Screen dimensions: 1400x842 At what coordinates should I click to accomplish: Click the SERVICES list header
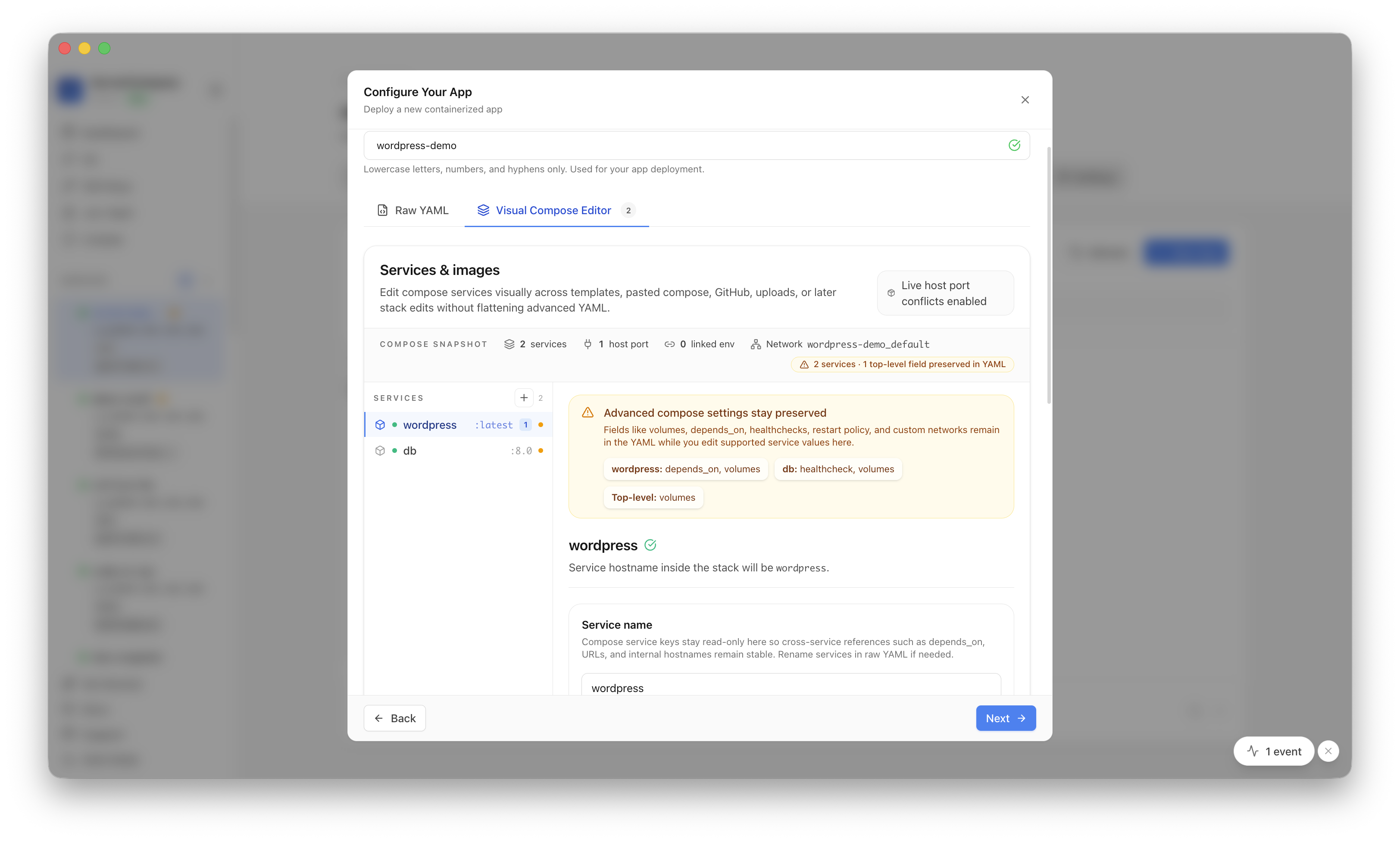click(x=398, y=398)
